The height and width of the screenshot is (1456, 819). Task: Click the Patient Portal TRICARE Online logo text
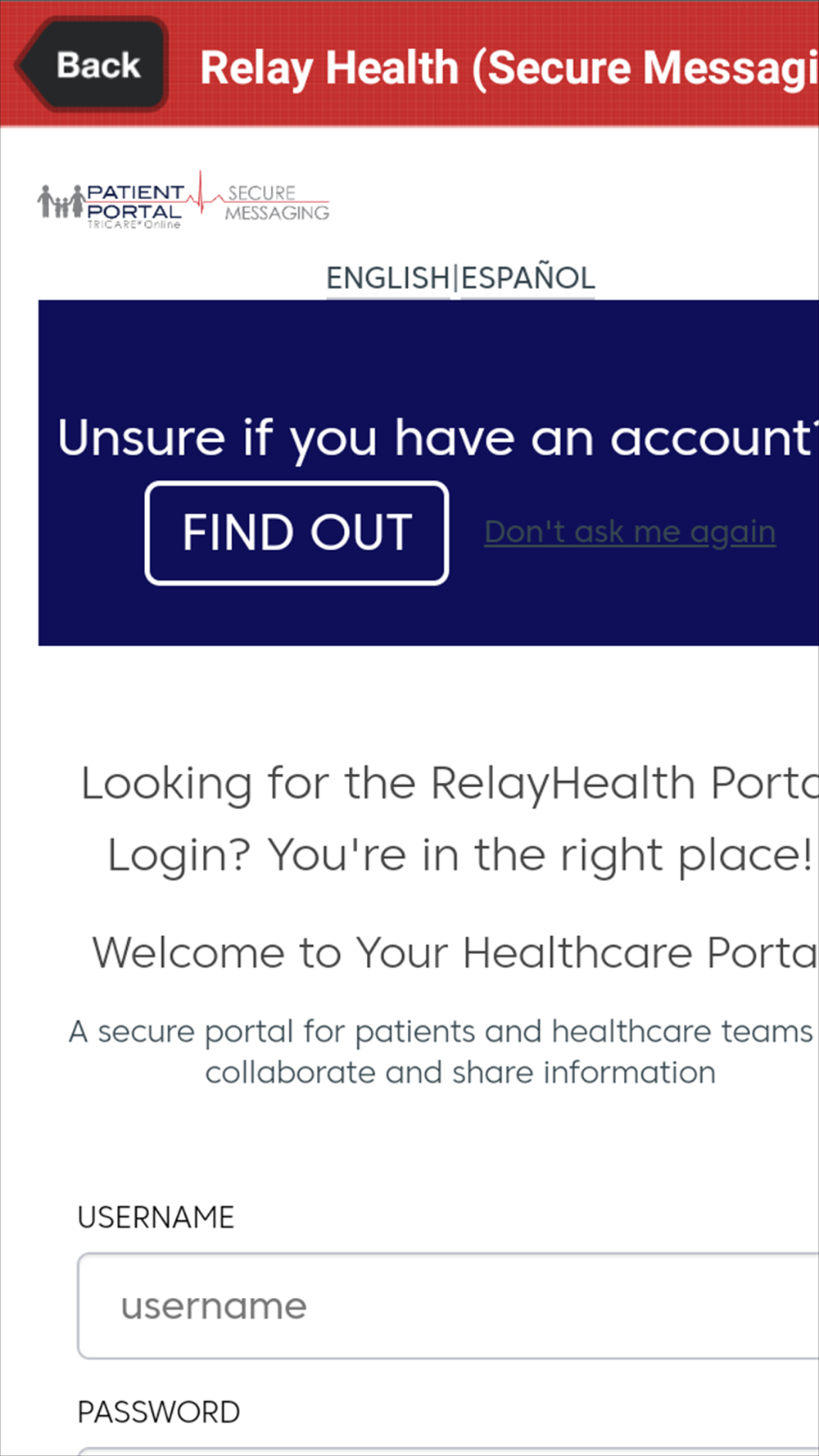135,206
